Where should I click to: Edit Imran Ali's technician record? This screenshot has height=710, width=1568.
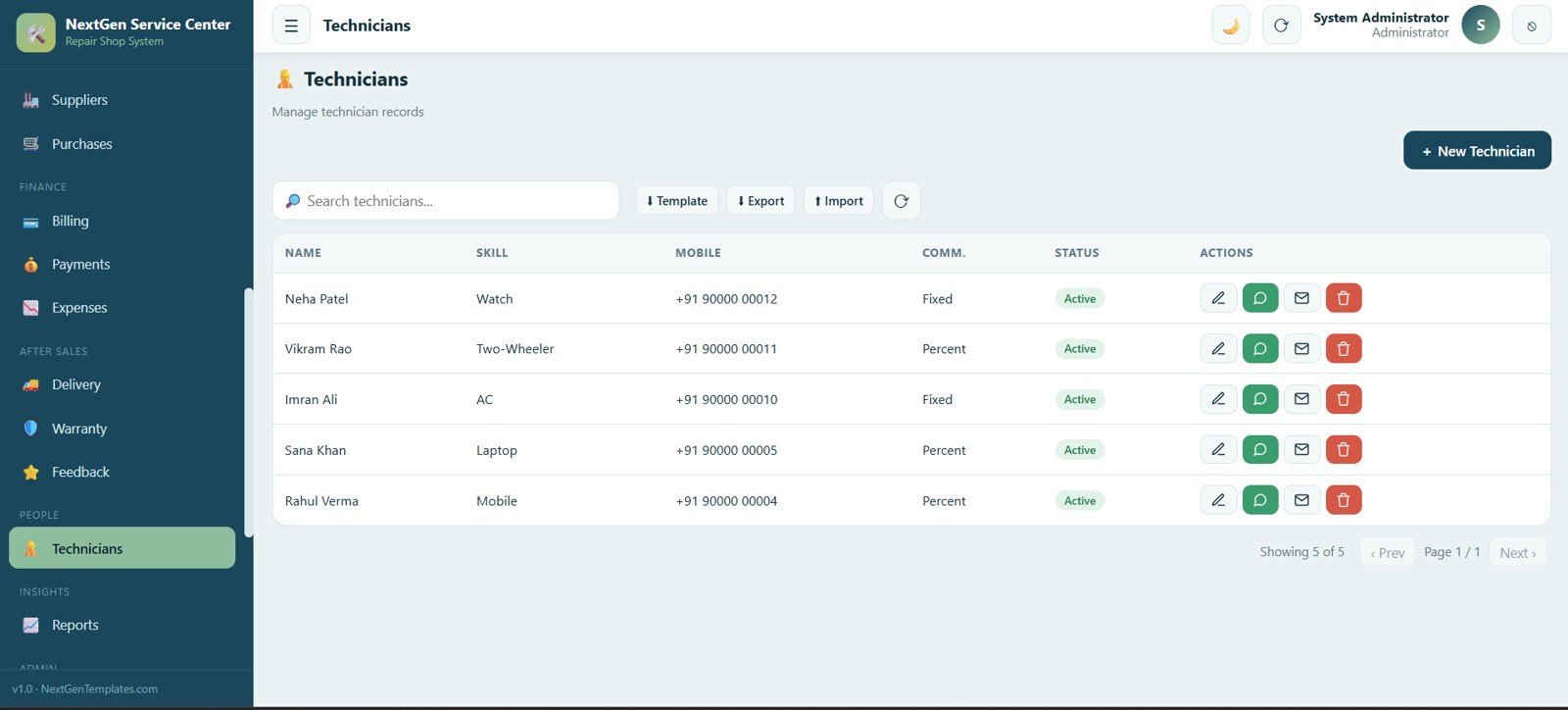[1218, 399]
